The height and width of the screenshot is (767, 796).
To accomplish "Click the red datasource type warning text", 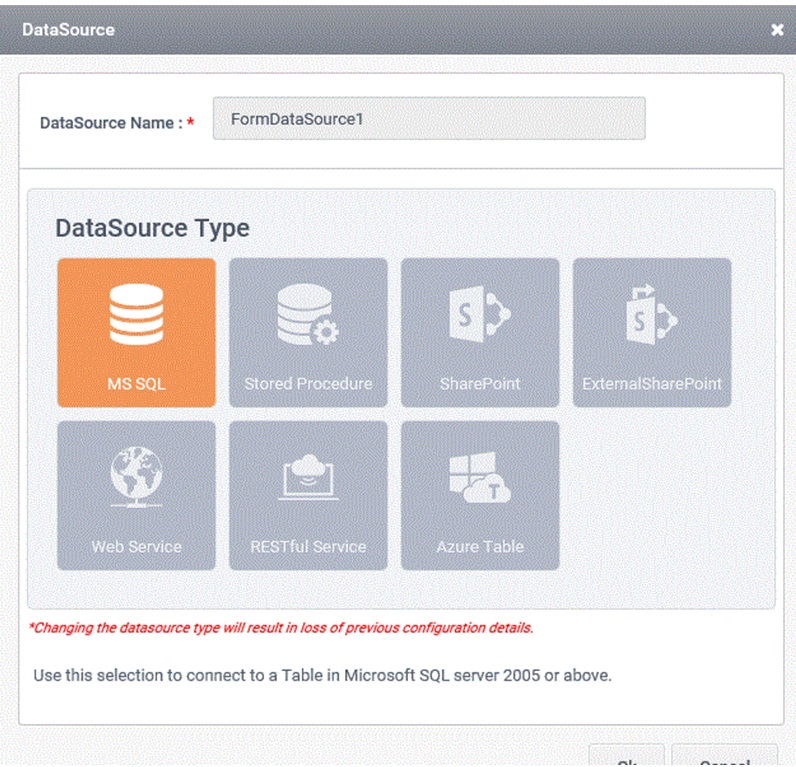I will 281,628.
